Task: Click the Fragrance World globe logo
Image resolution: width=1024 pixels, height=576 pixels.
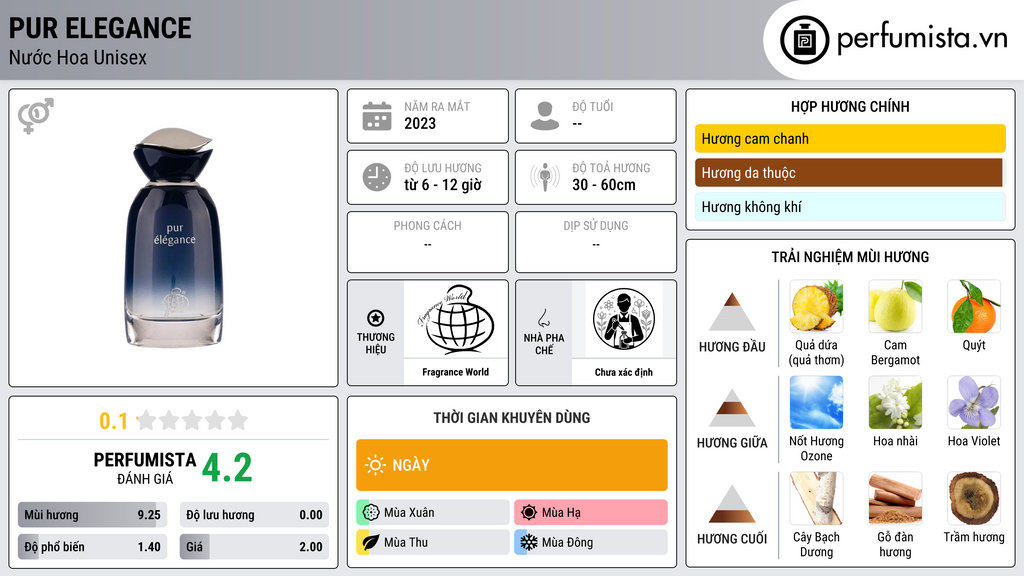Action: tap(455, 320)
